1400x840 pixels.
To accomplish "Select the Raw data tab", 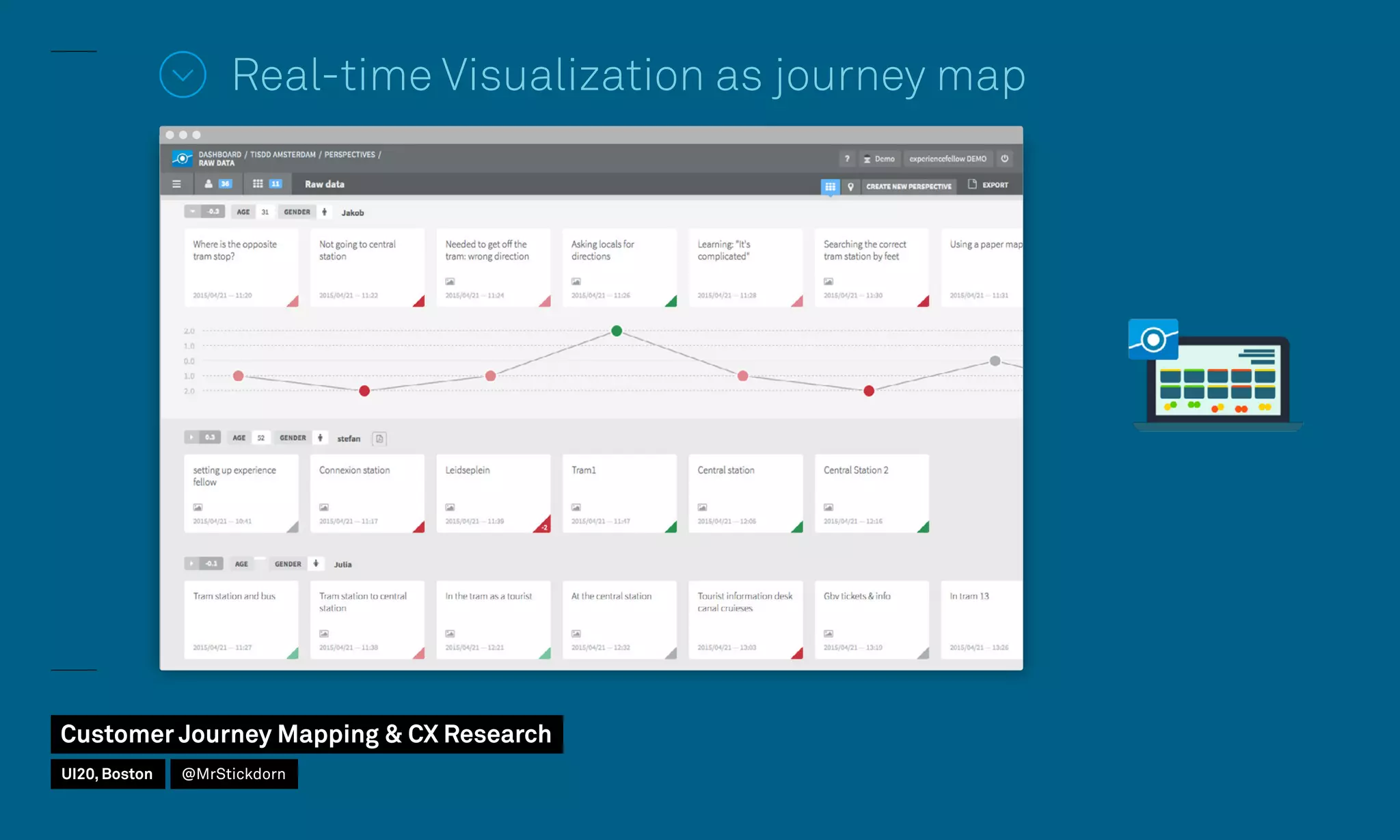I will click(x=324, y=184).
